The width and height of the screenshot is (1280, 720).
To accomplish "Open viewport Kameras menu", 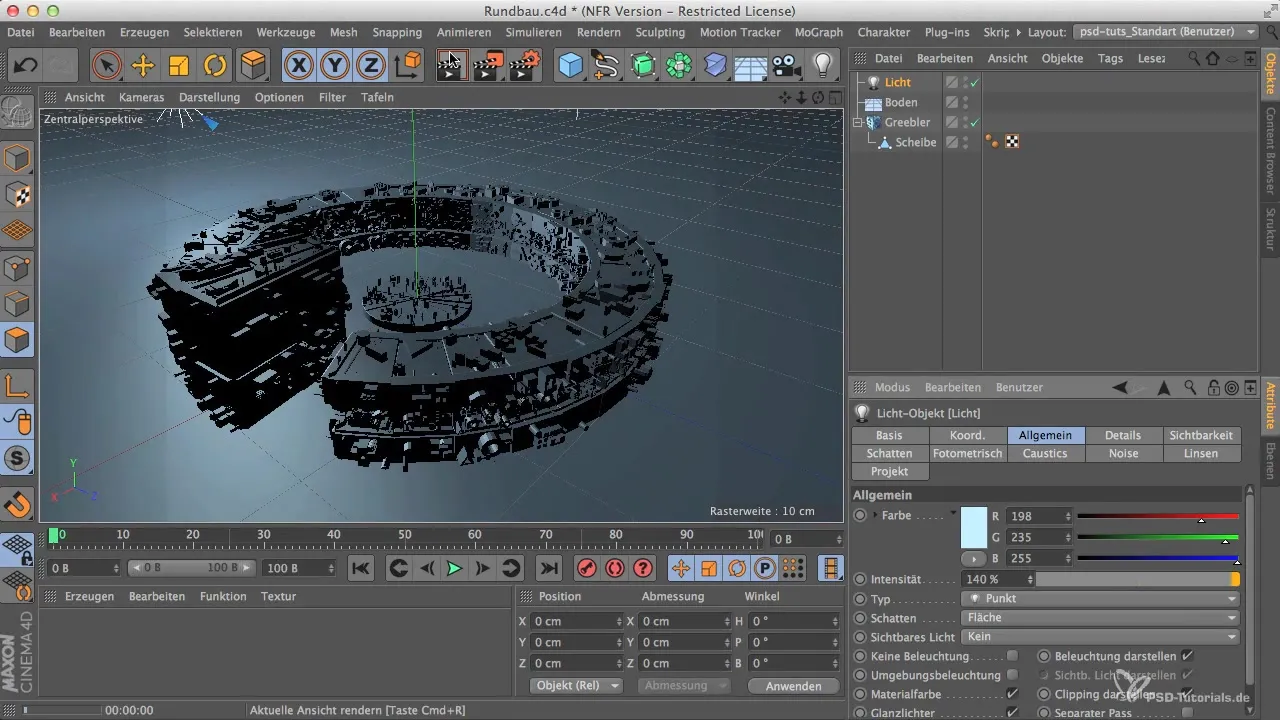I will click(x=141, y=97).
